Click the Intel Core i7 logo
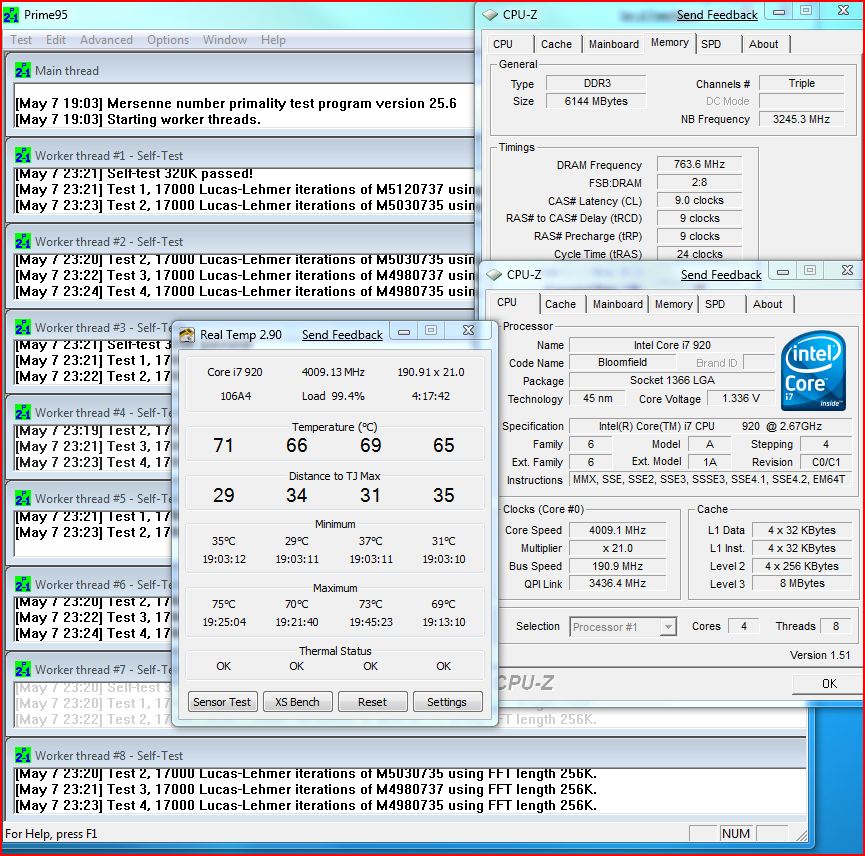 point(814,370)
